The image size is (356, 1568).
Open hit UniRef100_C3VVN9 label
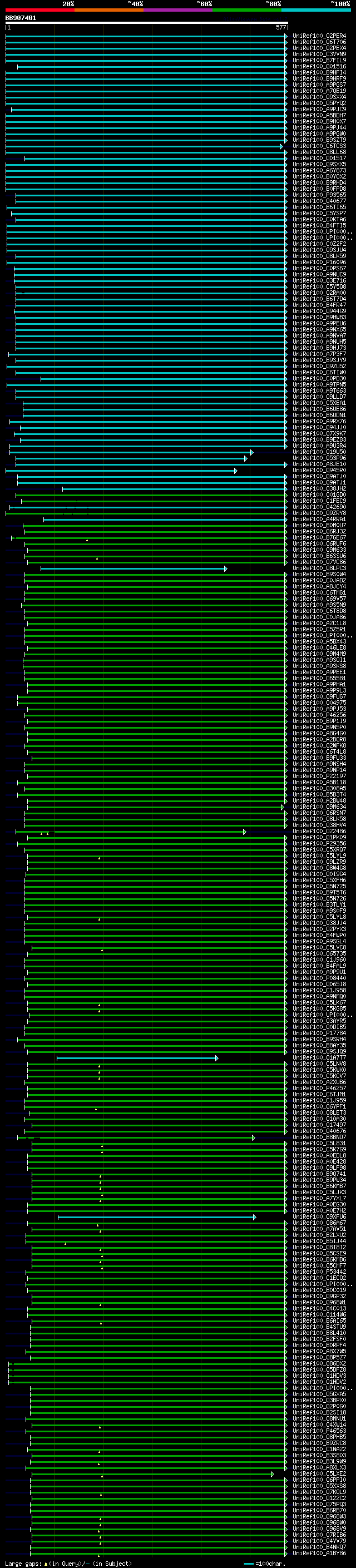[319, 54]
